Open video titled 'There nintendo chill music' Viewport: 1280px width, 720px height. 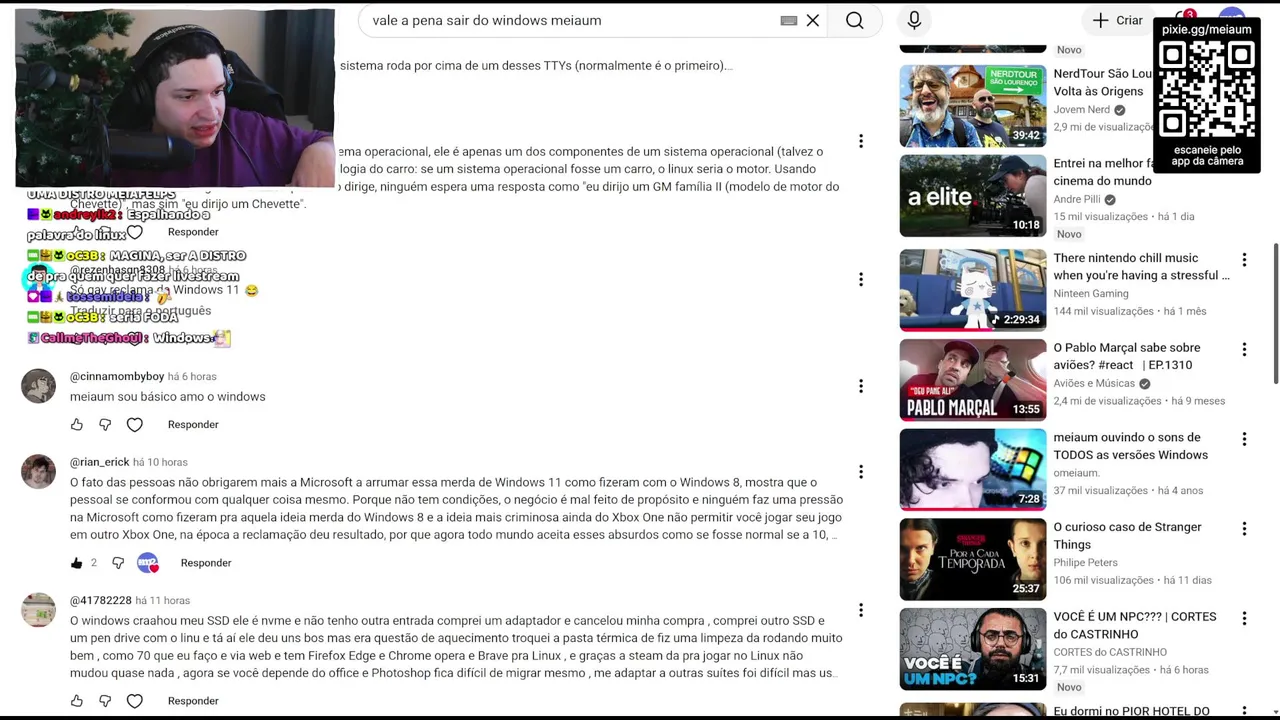(x=1141, y=267)
